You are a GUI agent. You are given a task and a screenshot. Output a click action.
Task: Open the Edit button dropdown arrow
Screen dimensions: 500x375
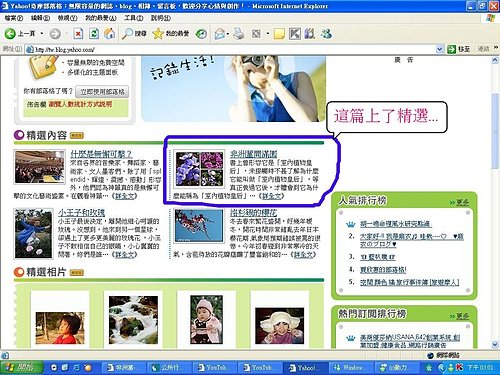click(267, 34)
